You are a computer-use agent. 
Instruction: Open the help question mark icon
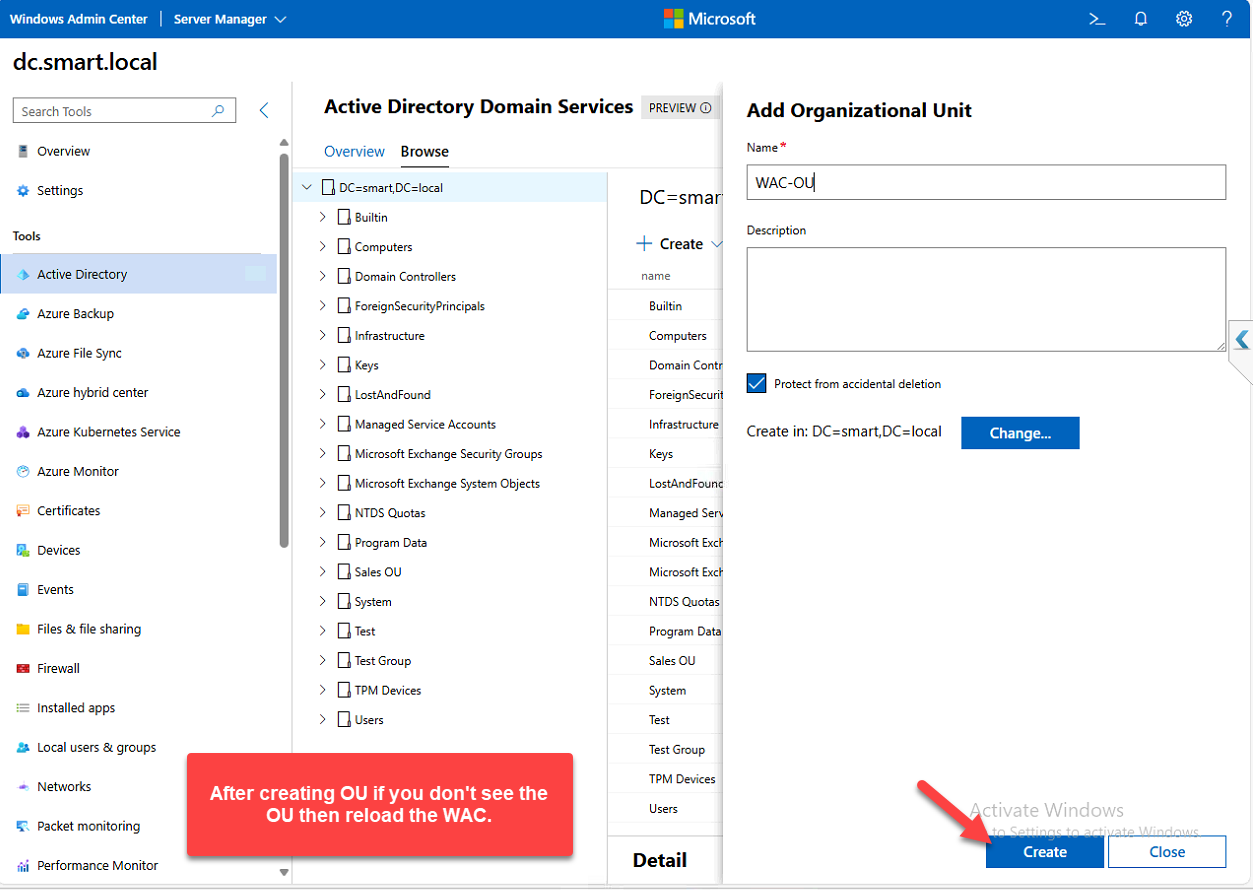pos(1227,19)
